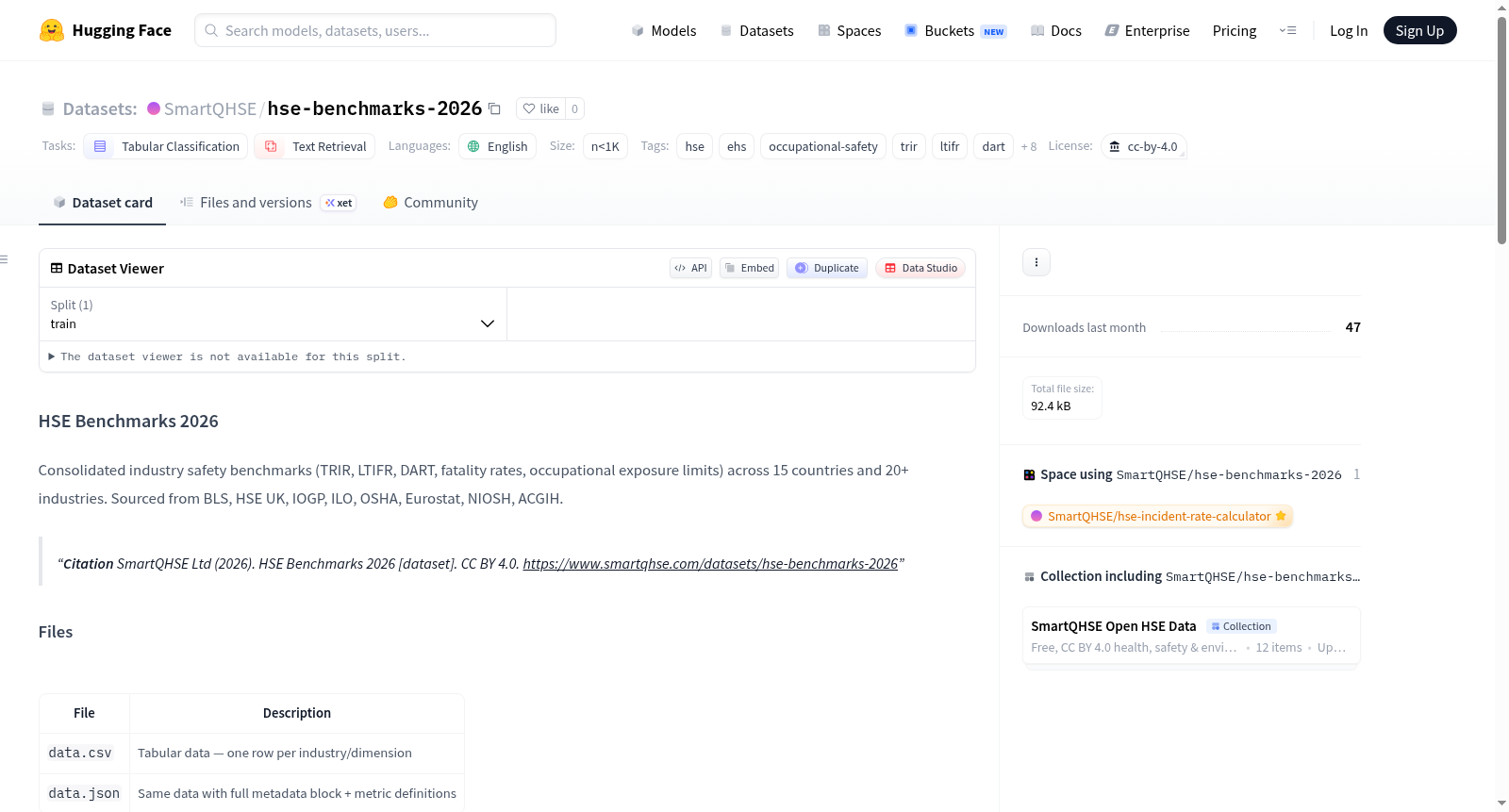Click the API button in Dataset Viewer
Viewport: 1509px width, 812px height.
click(690, 268)
